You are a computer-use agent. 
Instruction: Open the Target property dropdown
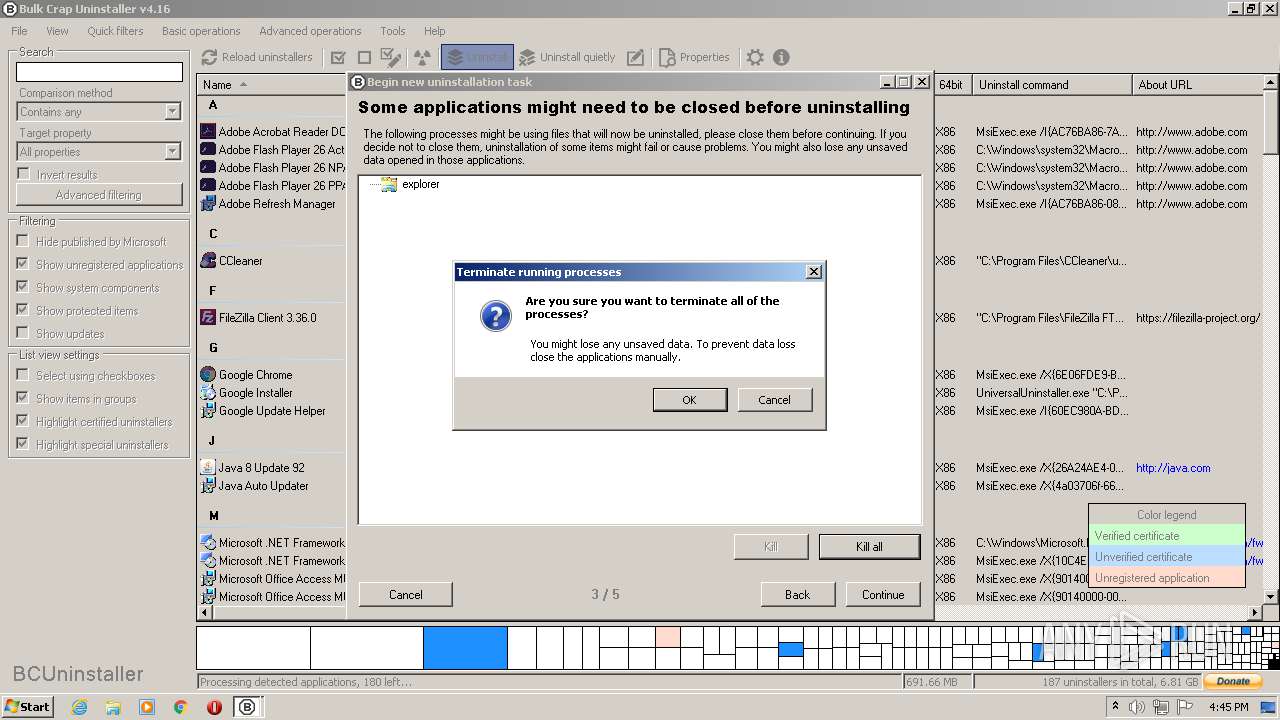tap(172, 152)
